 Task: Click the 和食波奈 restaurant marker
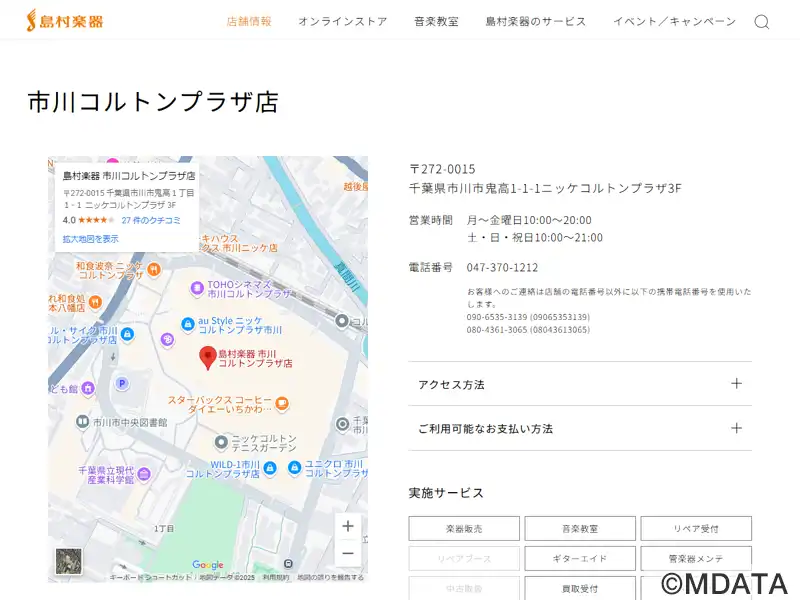154,269
